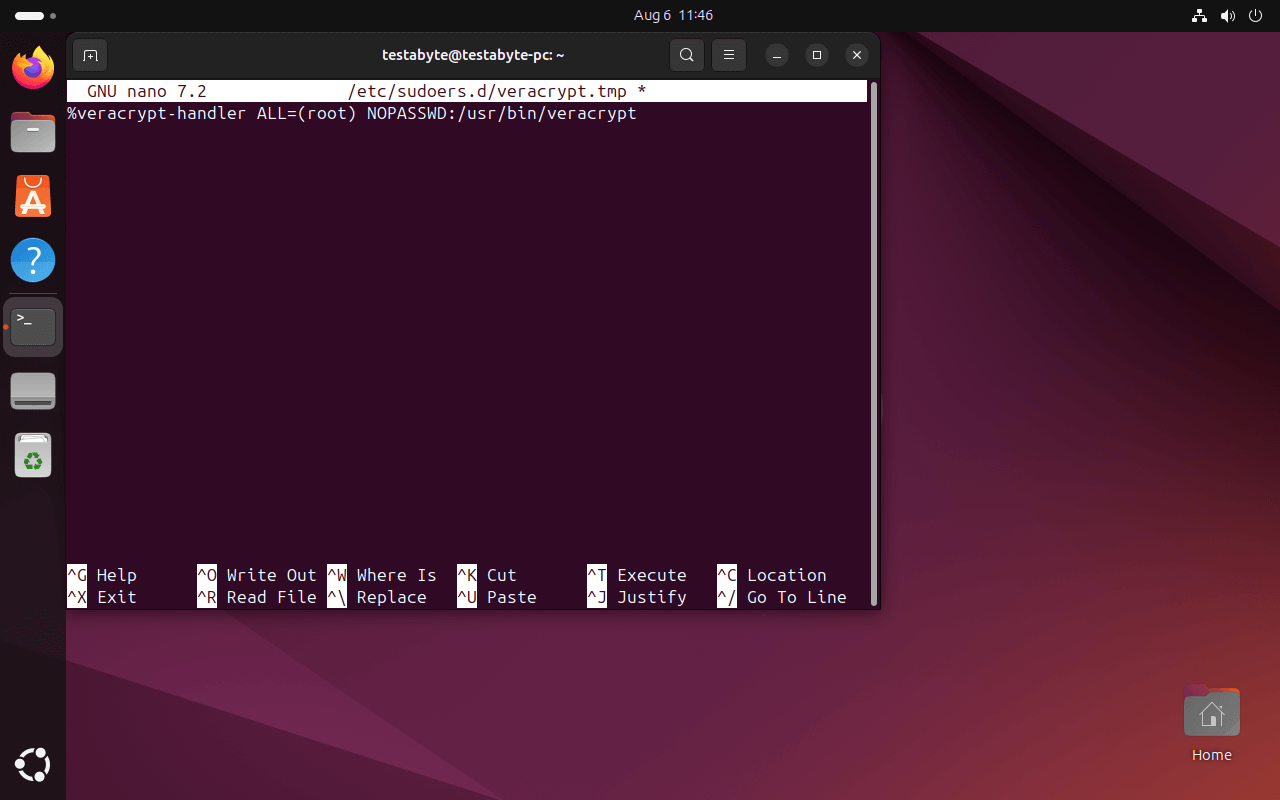Open the Files app from the dock
Screen dimensions: 1280x800
pyautogui.click(x=33, y=132)
